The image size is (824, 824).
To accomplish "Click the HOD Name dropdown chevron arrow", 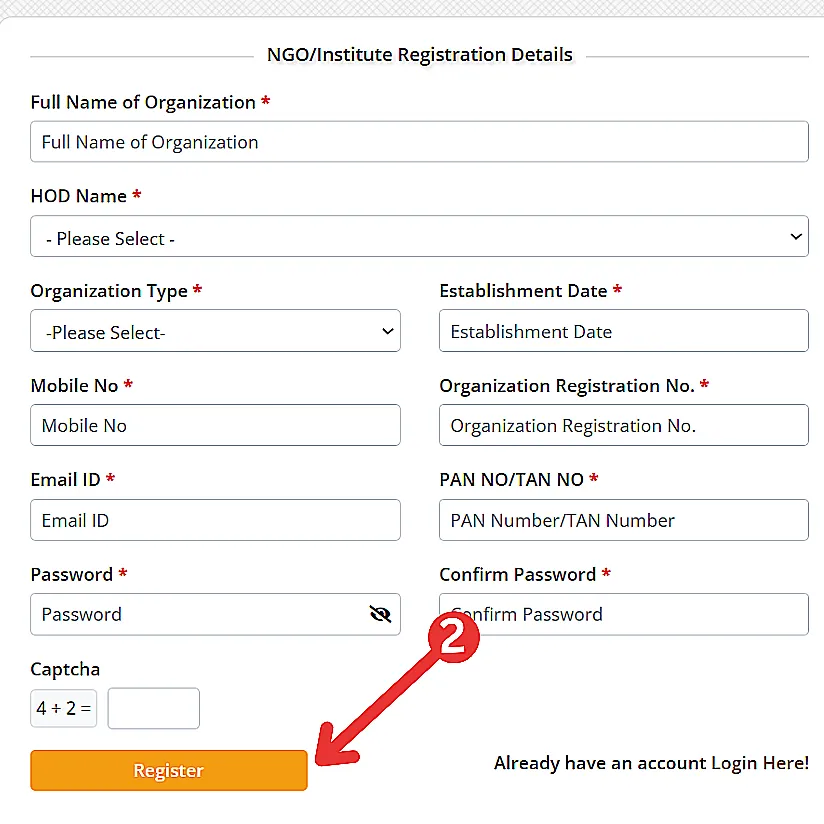I will pyautogui.click(x=795, y=237).
